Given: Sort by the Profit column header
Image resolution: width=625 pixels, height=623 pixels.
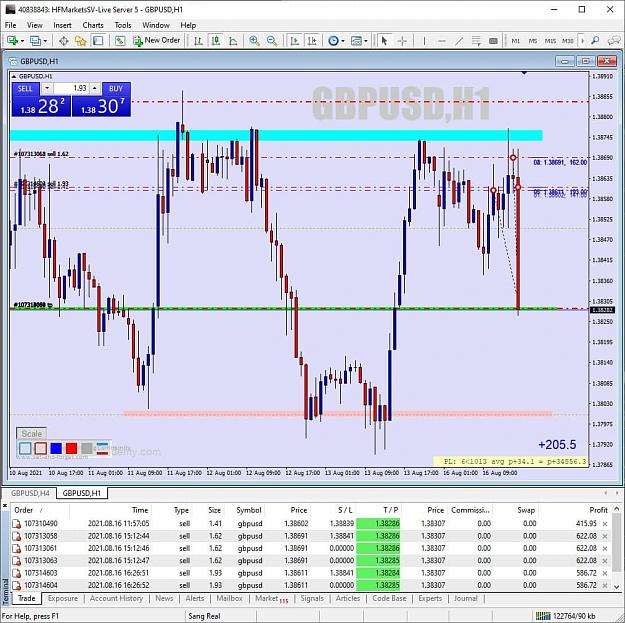Looking at the screenshot, I should coord(598,510).
